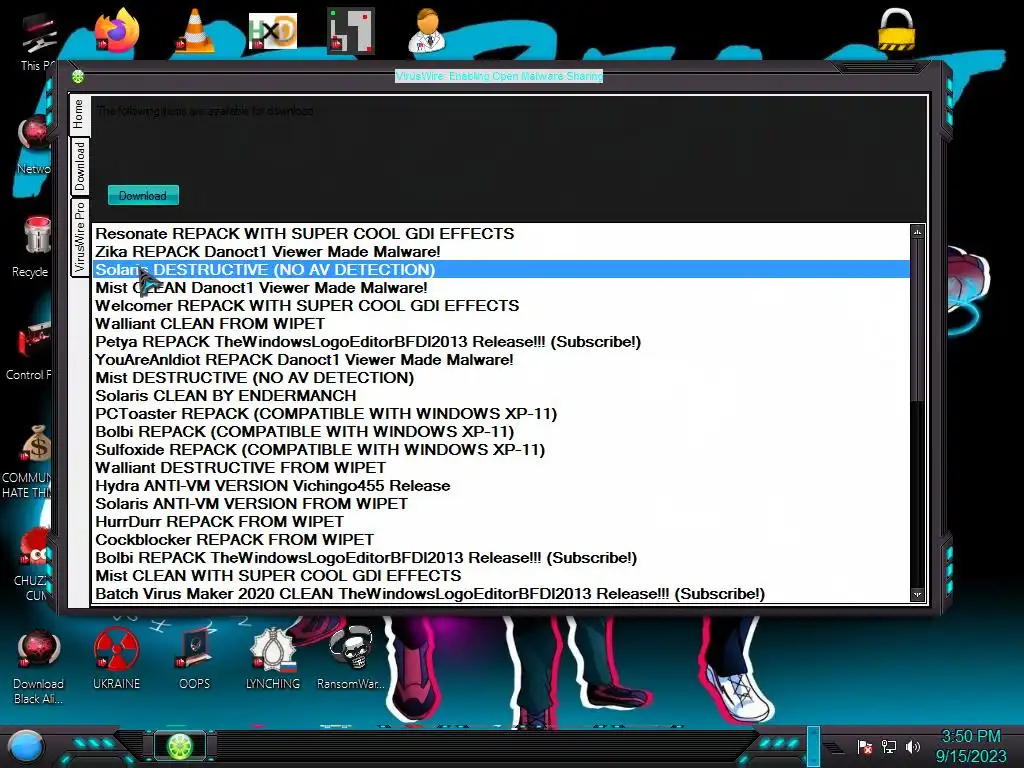Image resolution: width=1024 pixels, height=768 pixels.
Task: Click the VirusWire green title bar icon
Action: pos(78,77)
